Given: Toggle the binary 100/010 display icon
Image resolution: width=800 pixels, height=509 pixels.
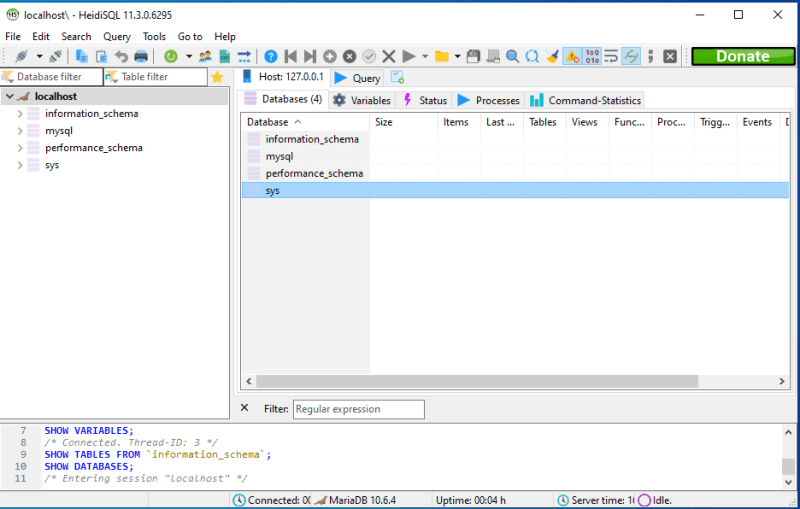Looking at the screenshot, I should (x=592, y=56).
